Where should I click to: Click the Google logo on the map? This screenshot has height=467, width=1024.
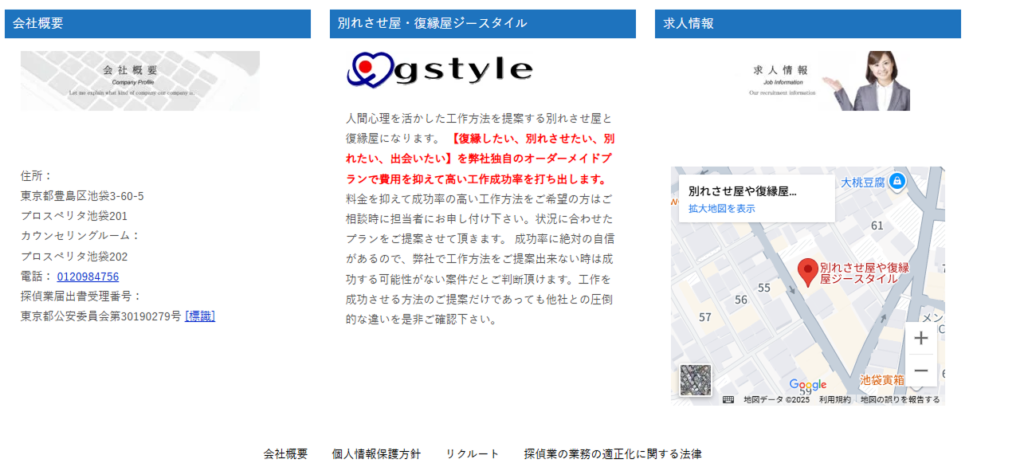[x=807, y=385]
